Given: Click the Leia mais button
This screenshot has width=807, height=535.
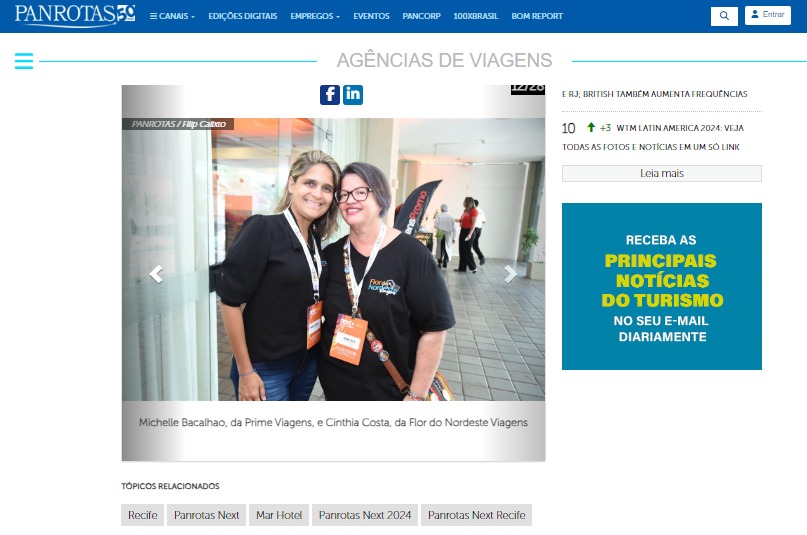Looking at the screenshot, I should click(661, 173).
